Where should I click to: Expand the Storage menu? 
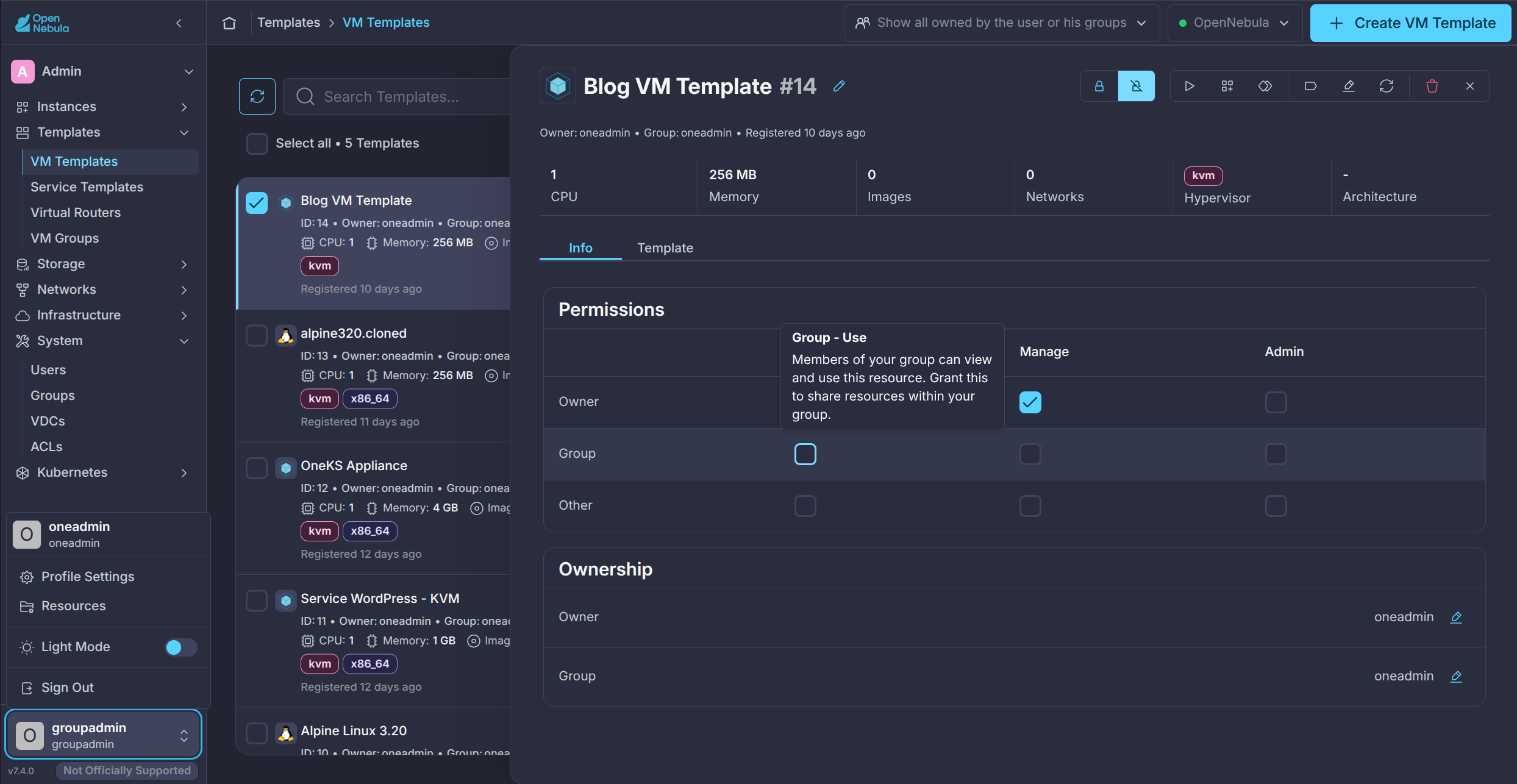[103, 264]
